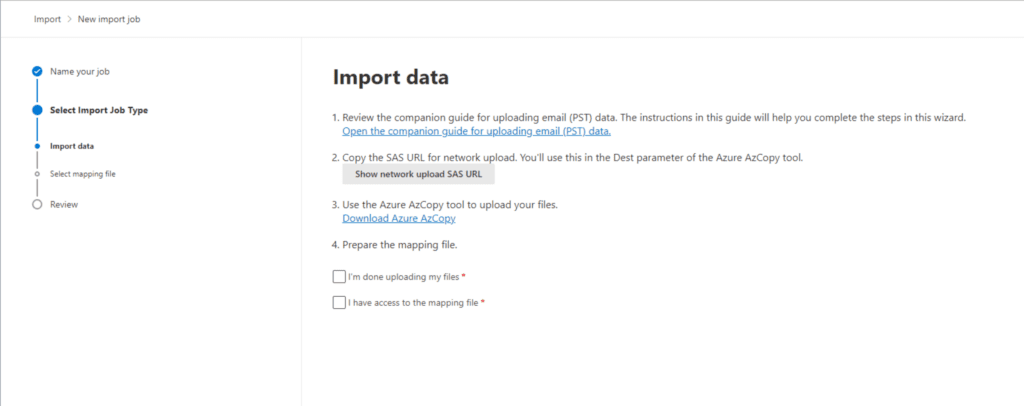
Task: Click the small dot beside Import data step
Action: click(x=37, y=146)
